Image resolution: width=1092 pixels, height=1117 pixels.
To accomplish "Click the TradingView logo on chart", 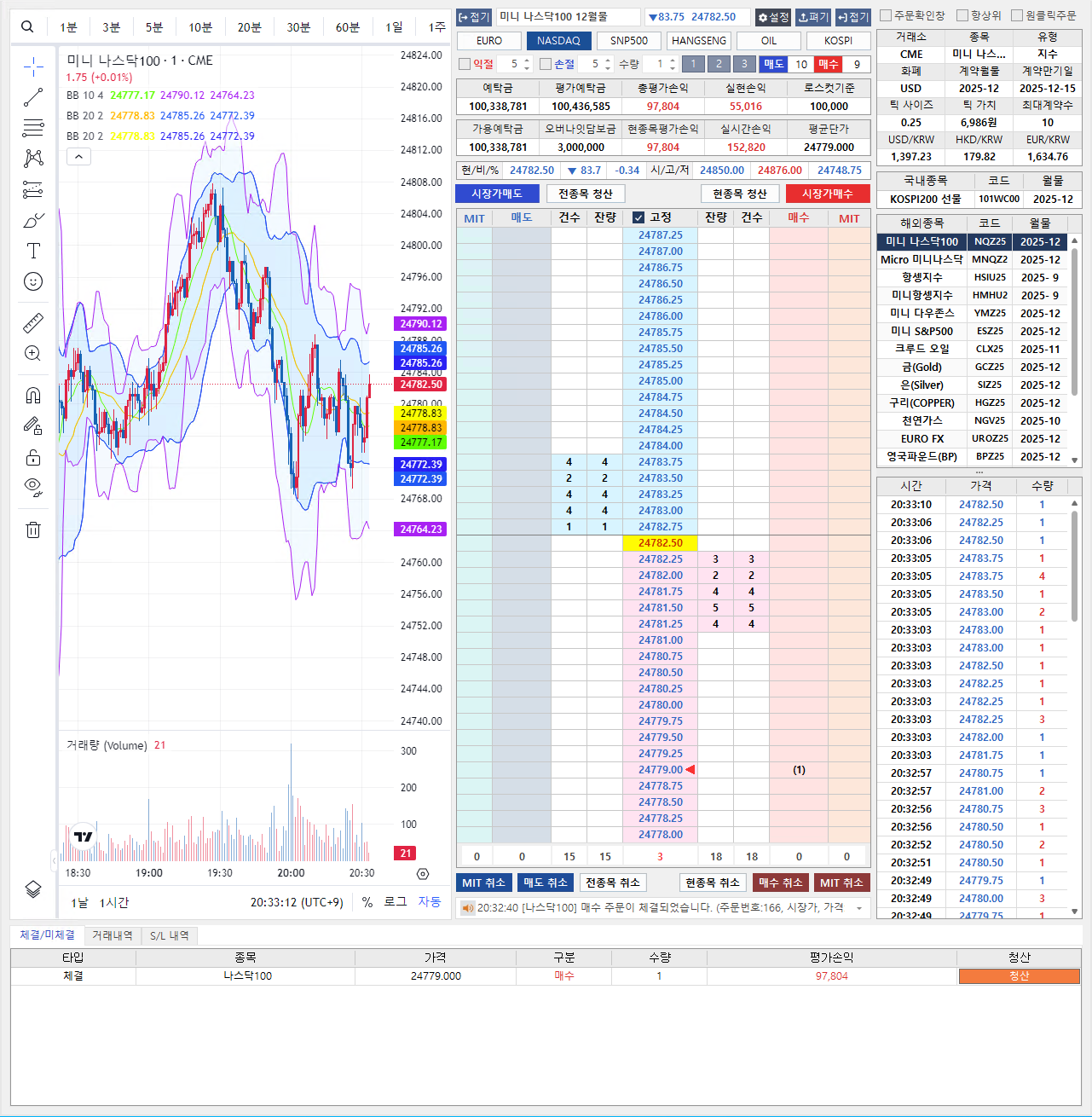I will tap(84, 836).
